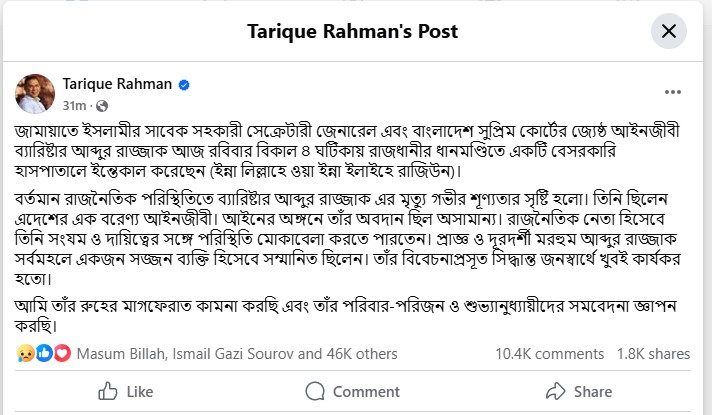Open the three-dot post options menu
712x415 pixels.
point(672,92)
